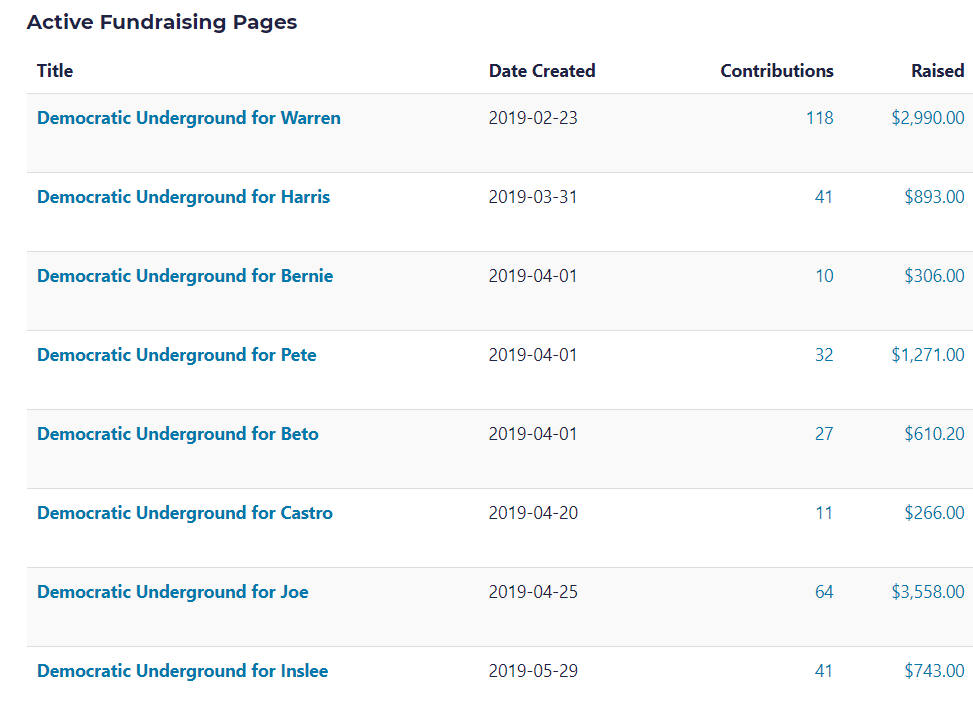Click the Date Created column header
The width and height of the screenshot is (973, 708).
pyautogui.click(x=541, y=71)
